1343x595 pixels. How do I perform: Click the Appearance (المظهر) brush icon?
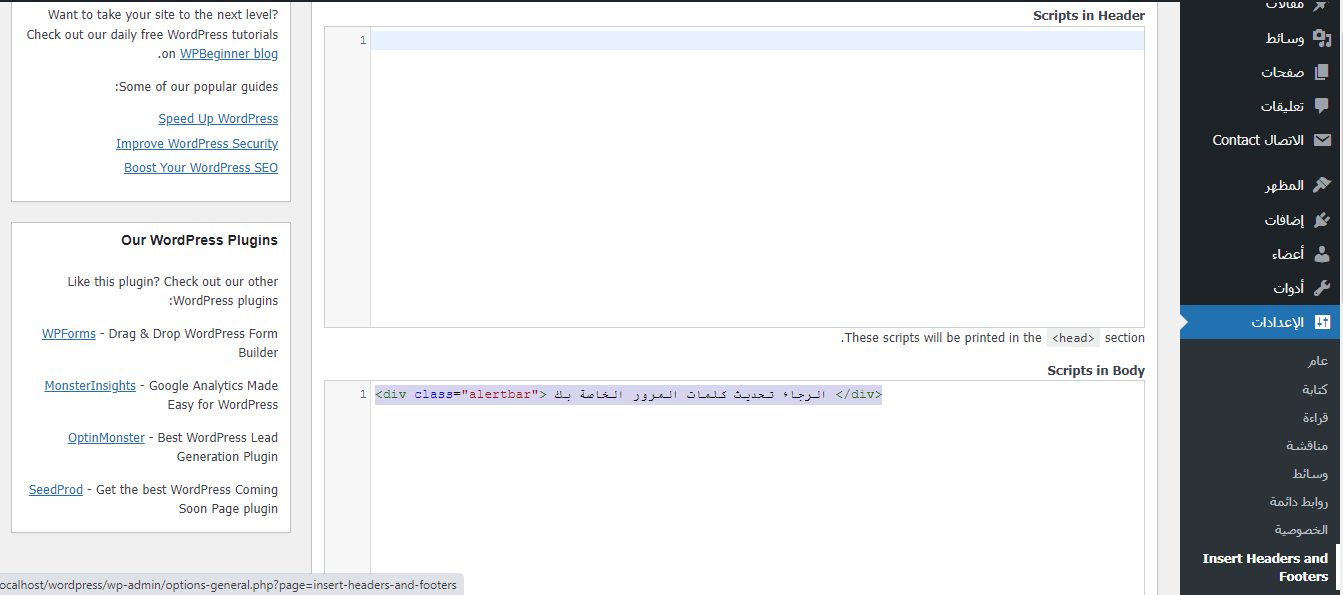coord(1321,185)
